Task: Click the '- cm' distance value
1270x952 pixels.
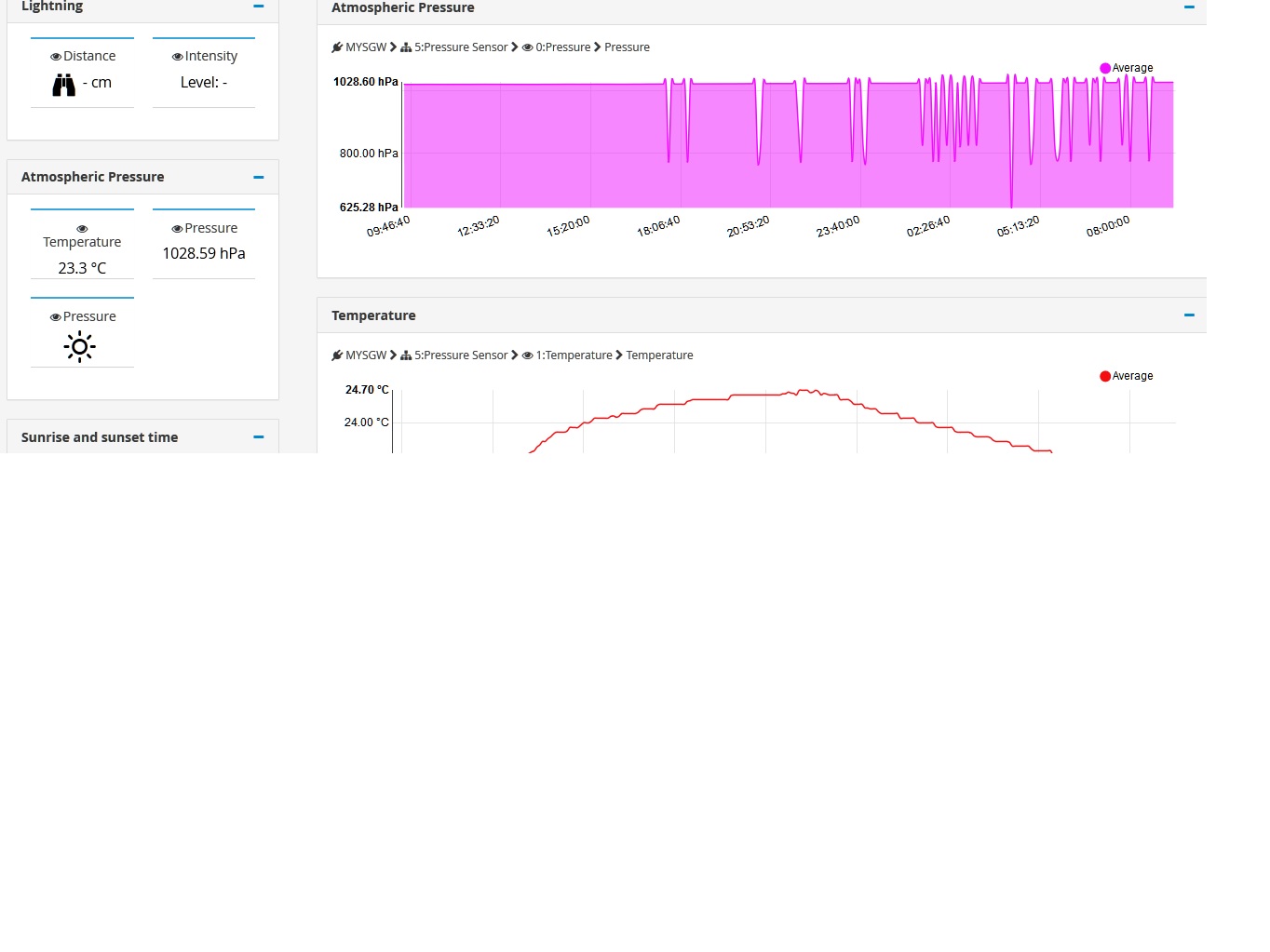Action: [x=97, y=82]
